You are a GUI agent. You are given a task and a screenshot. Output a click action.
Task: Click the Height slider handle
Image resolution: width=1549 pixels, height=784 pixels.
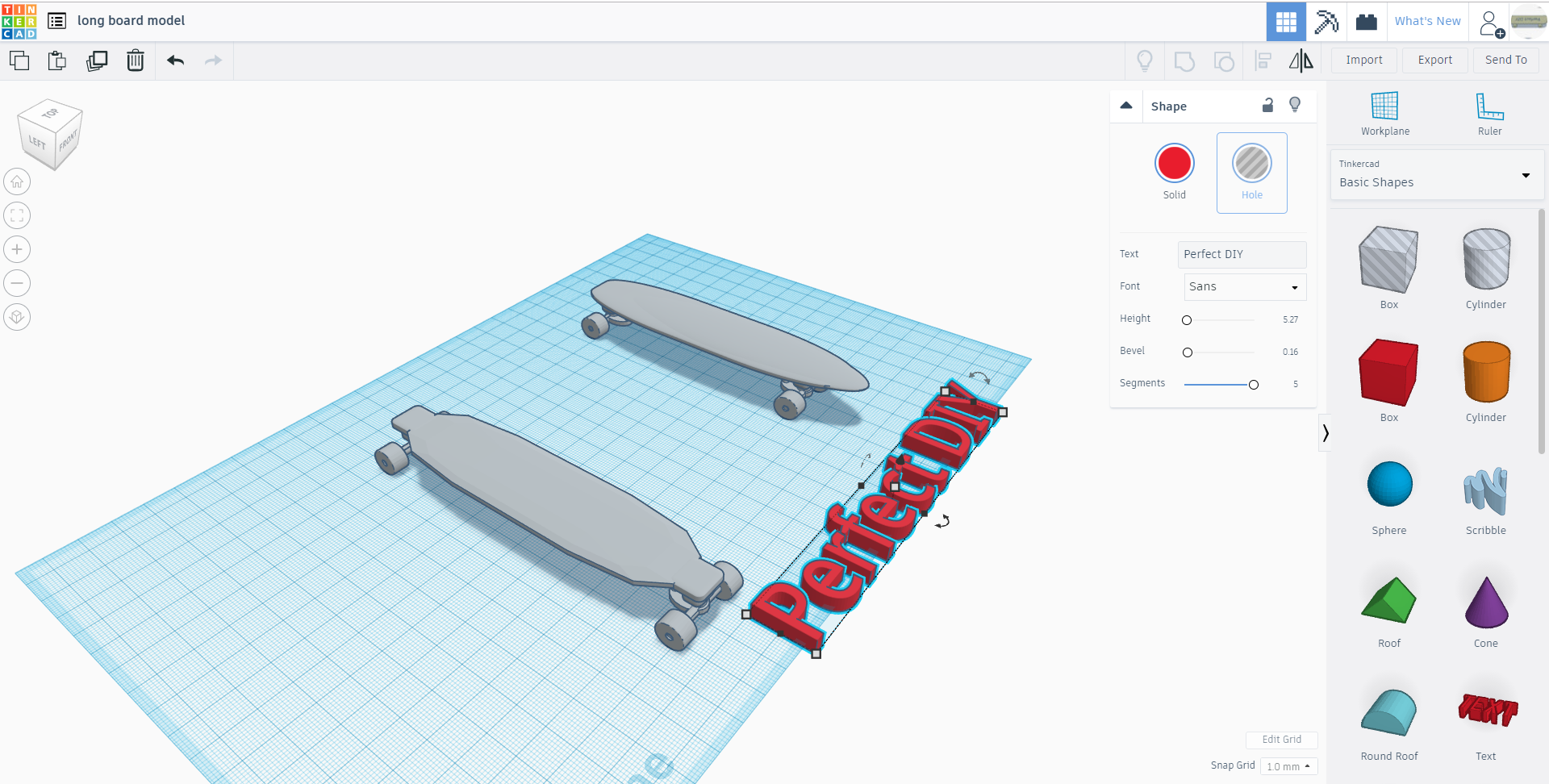click(1187, 320)
